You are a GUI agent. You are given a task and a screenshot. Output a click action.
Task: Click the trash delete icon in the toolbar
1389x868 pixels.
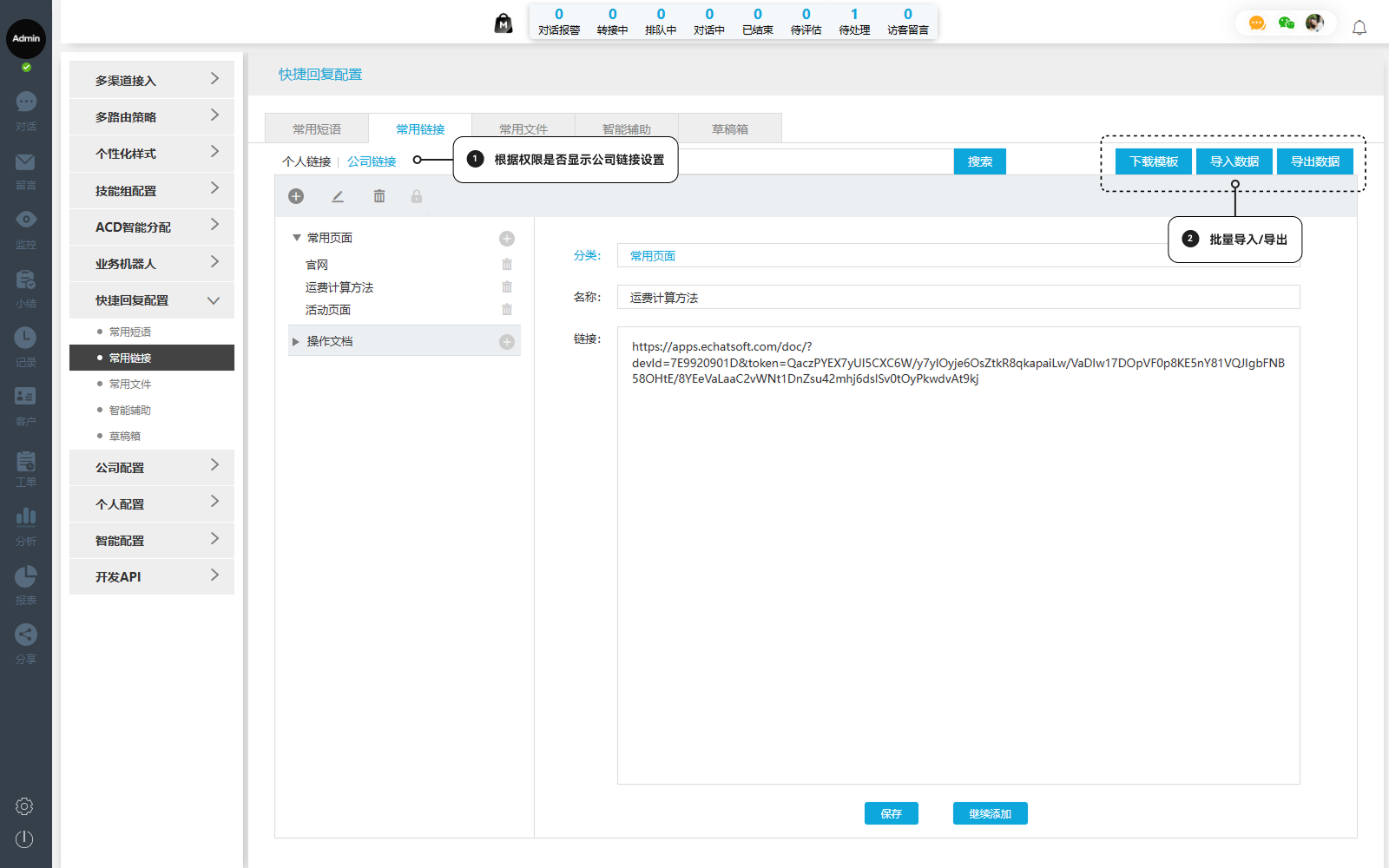379,196
